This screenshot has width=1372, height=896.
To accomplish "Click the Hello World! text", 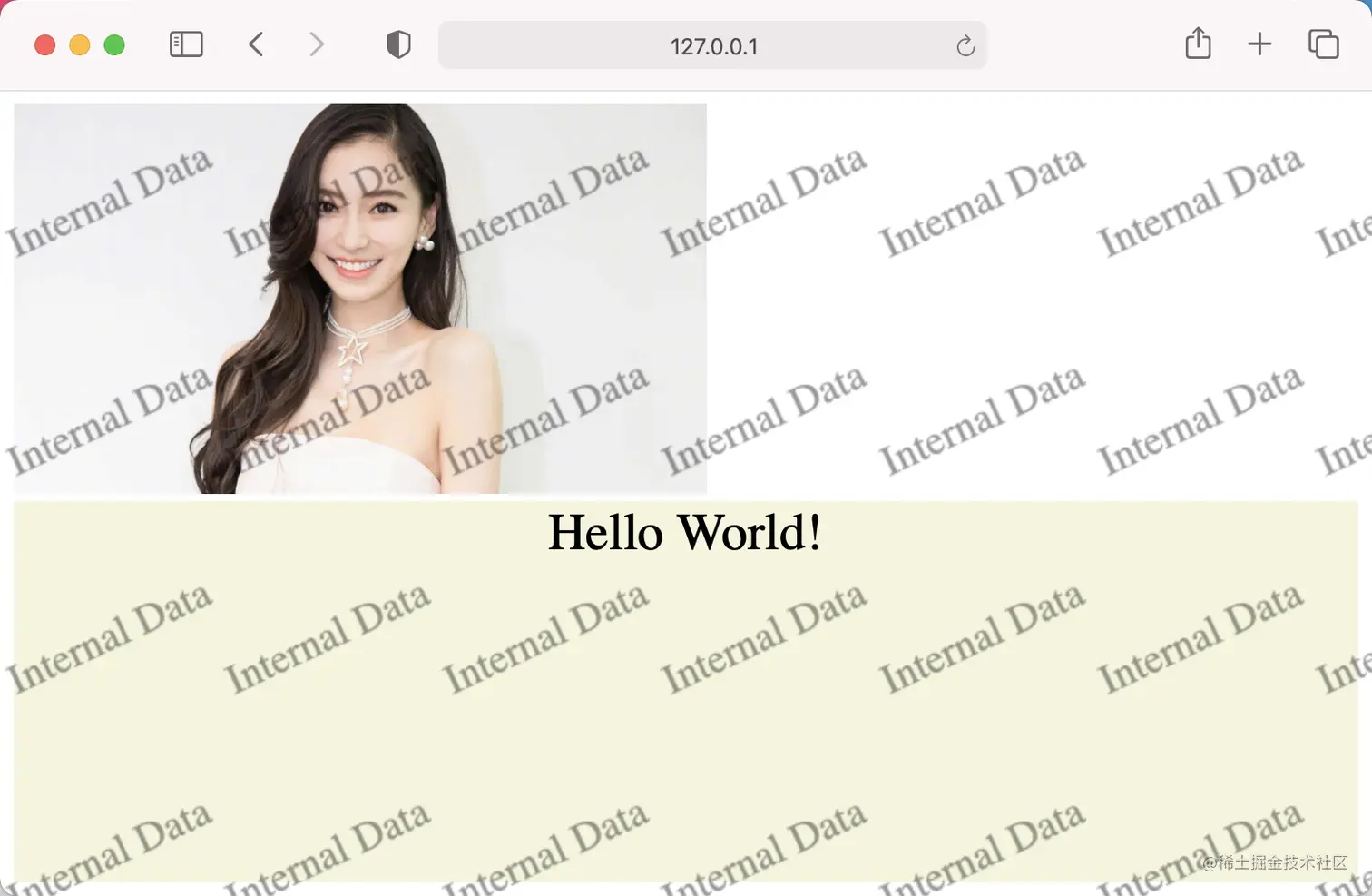I will pyautogui.click(x=685, y=532).
